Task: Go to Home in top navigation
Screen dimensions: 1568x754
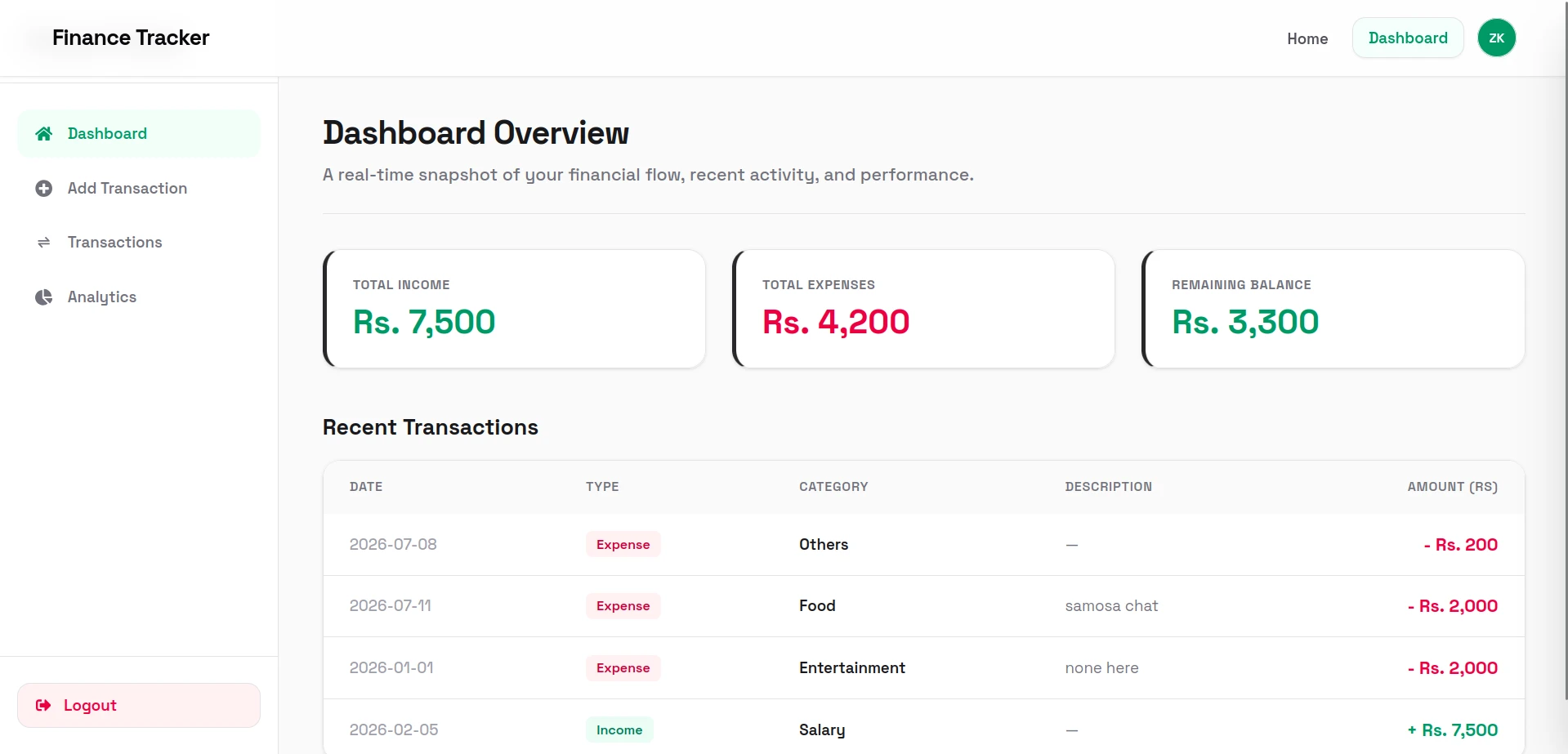Action: point(1307,38)
